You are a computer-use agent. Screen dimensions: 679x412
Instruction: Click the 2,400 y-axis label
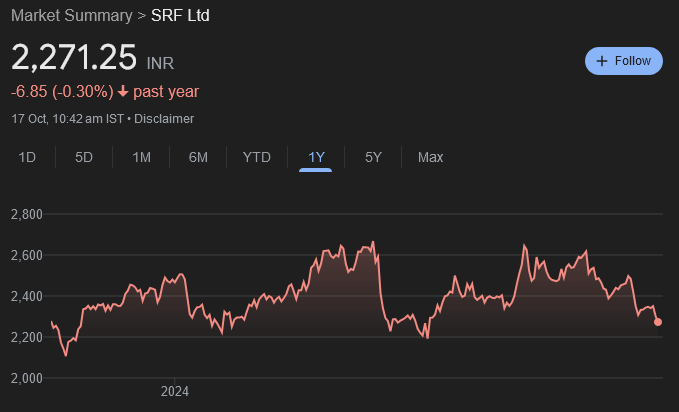click(27, 296)
